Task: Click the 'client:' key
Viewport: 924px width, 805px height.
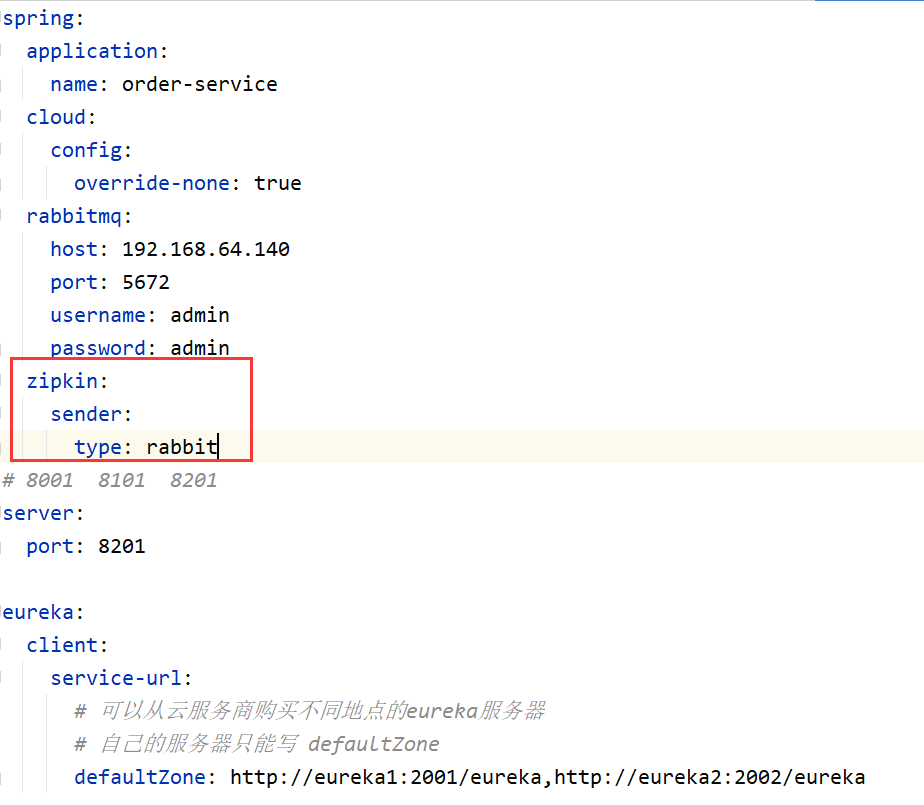Action: click(x=67, y=645)
